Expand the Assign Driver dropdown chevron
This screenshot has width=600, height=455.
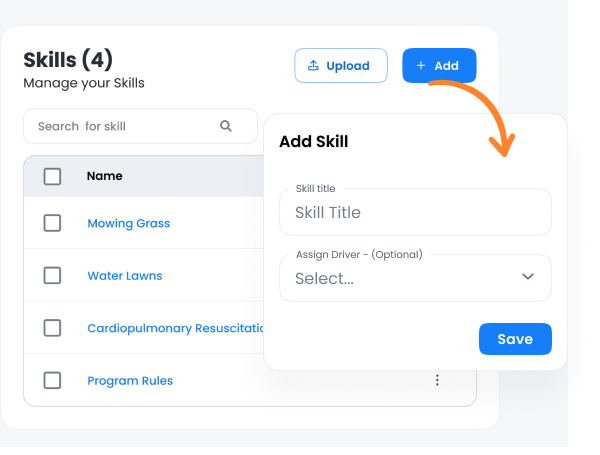528,277
